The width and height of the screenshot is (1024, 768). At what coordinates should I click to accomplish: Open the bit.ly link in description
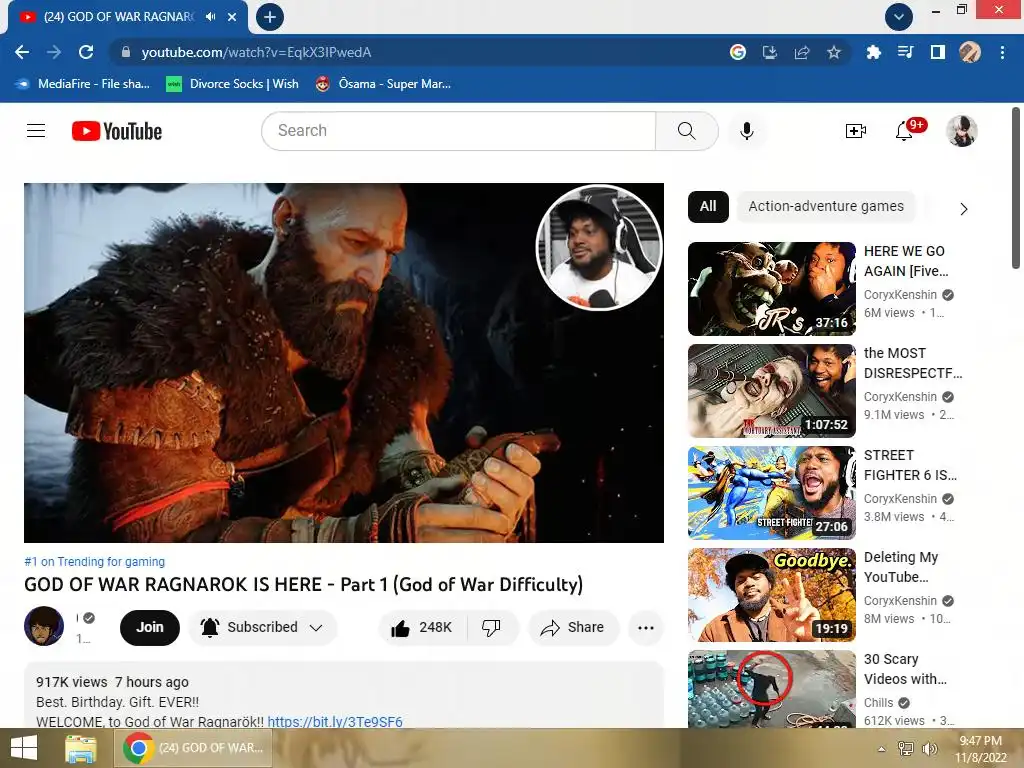(x=335, y=722)
